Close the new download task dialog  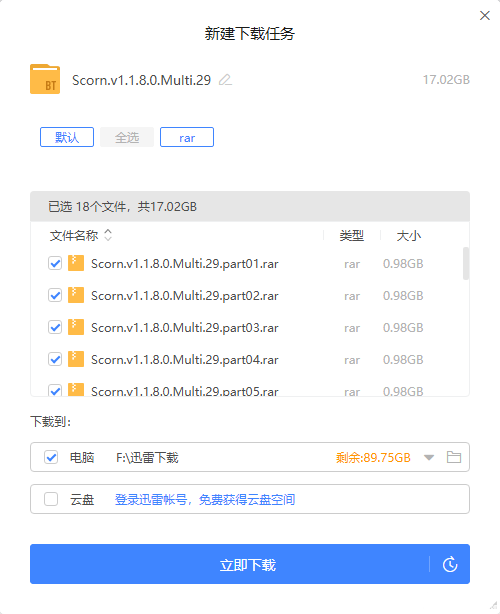click(x=485, y=15)
